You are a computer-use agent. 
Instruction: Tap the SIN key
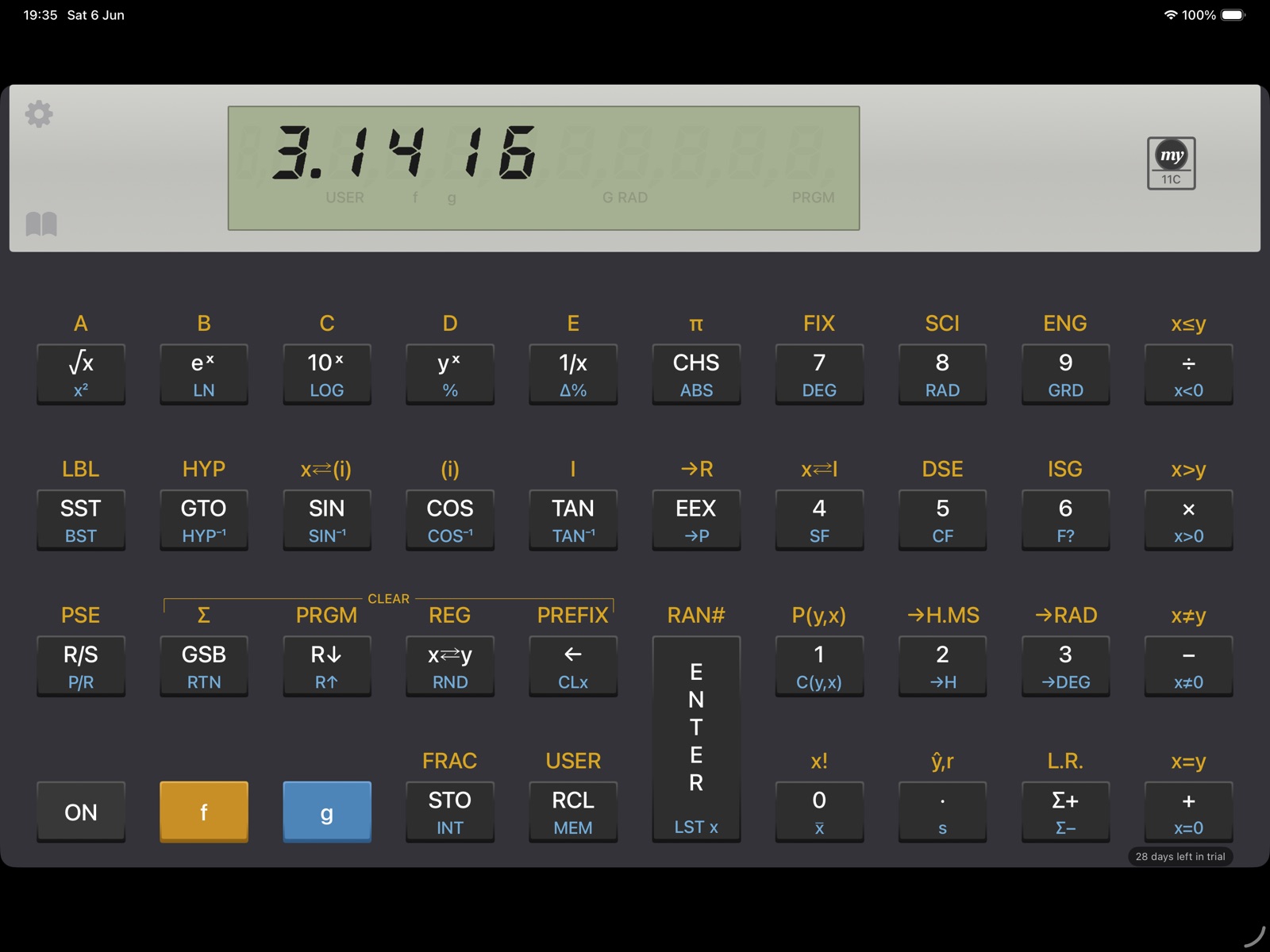click(x=327, y=520)
